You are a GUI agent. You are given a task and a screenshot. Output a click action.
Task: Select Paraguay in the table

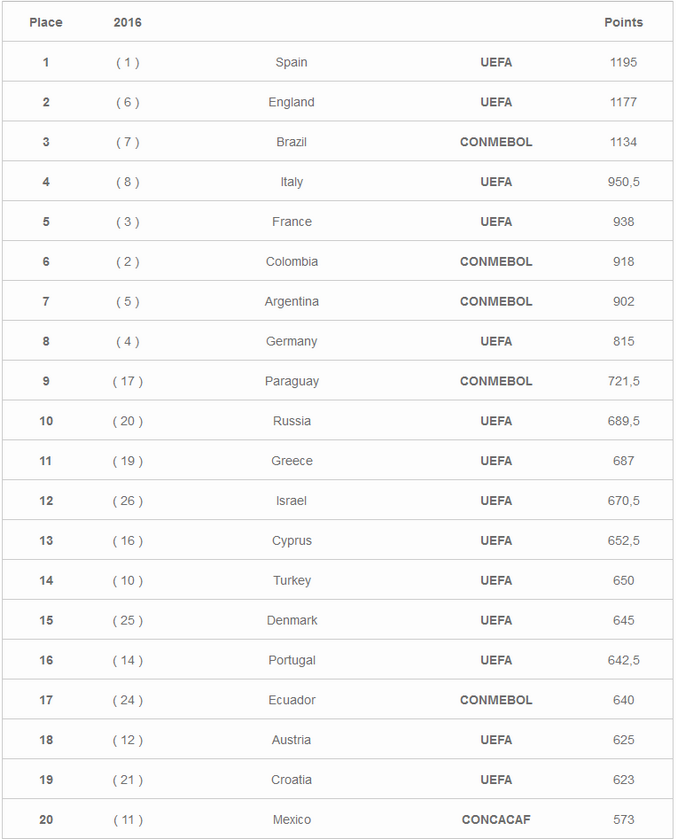(291, 381)
